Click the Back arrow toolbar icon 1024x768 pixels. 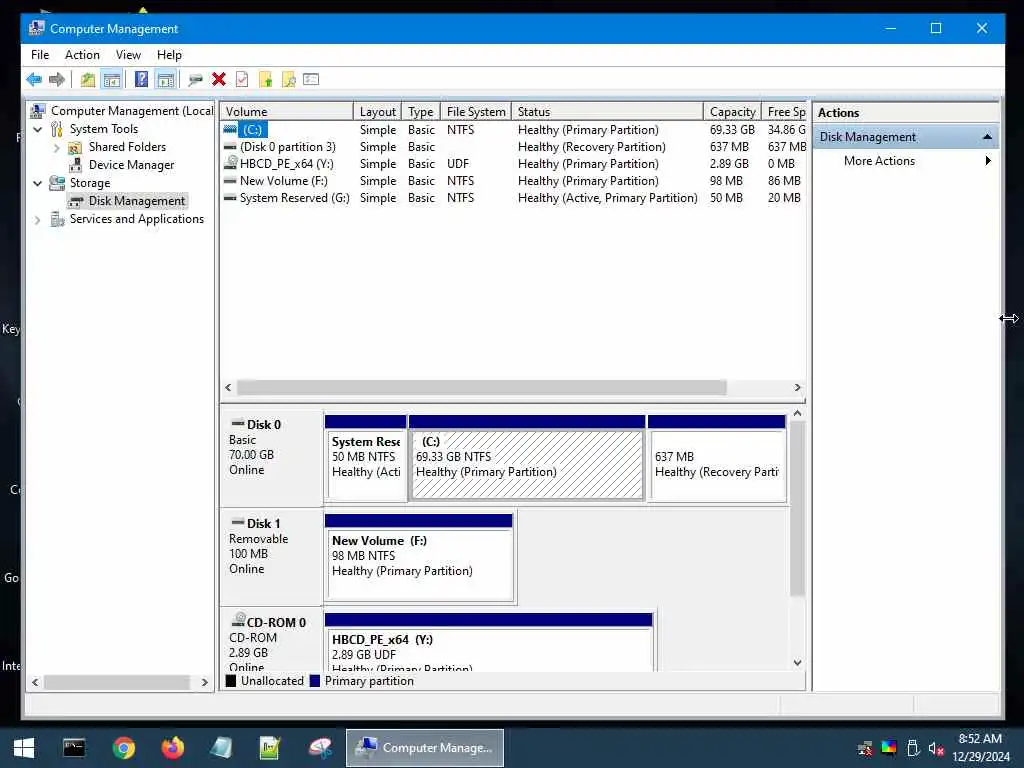click(34, 80)
